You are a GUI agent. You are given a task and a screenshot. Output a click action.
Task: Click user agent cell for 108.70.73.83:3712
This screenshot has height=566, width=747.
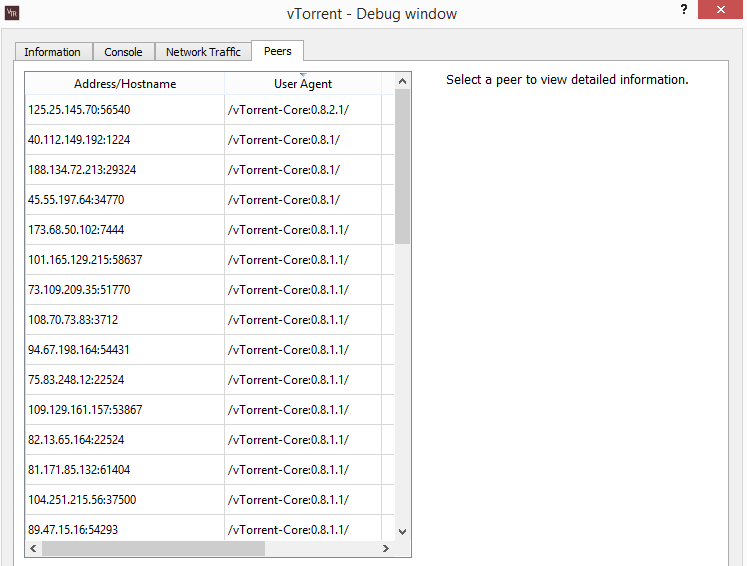pos(303,320)
